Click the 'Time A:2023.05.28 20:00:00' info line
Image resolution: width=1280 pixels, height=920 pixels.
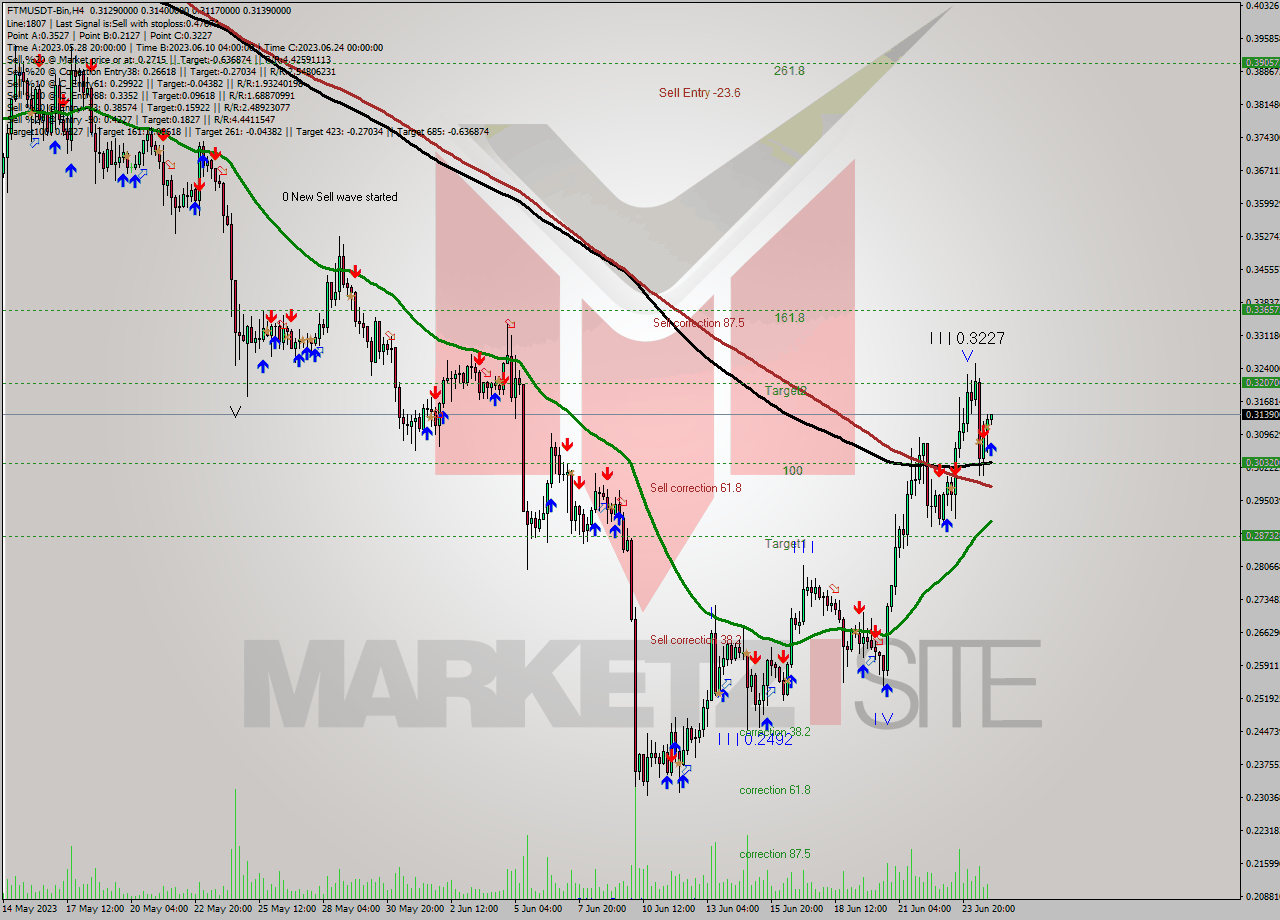click(194, 47)
